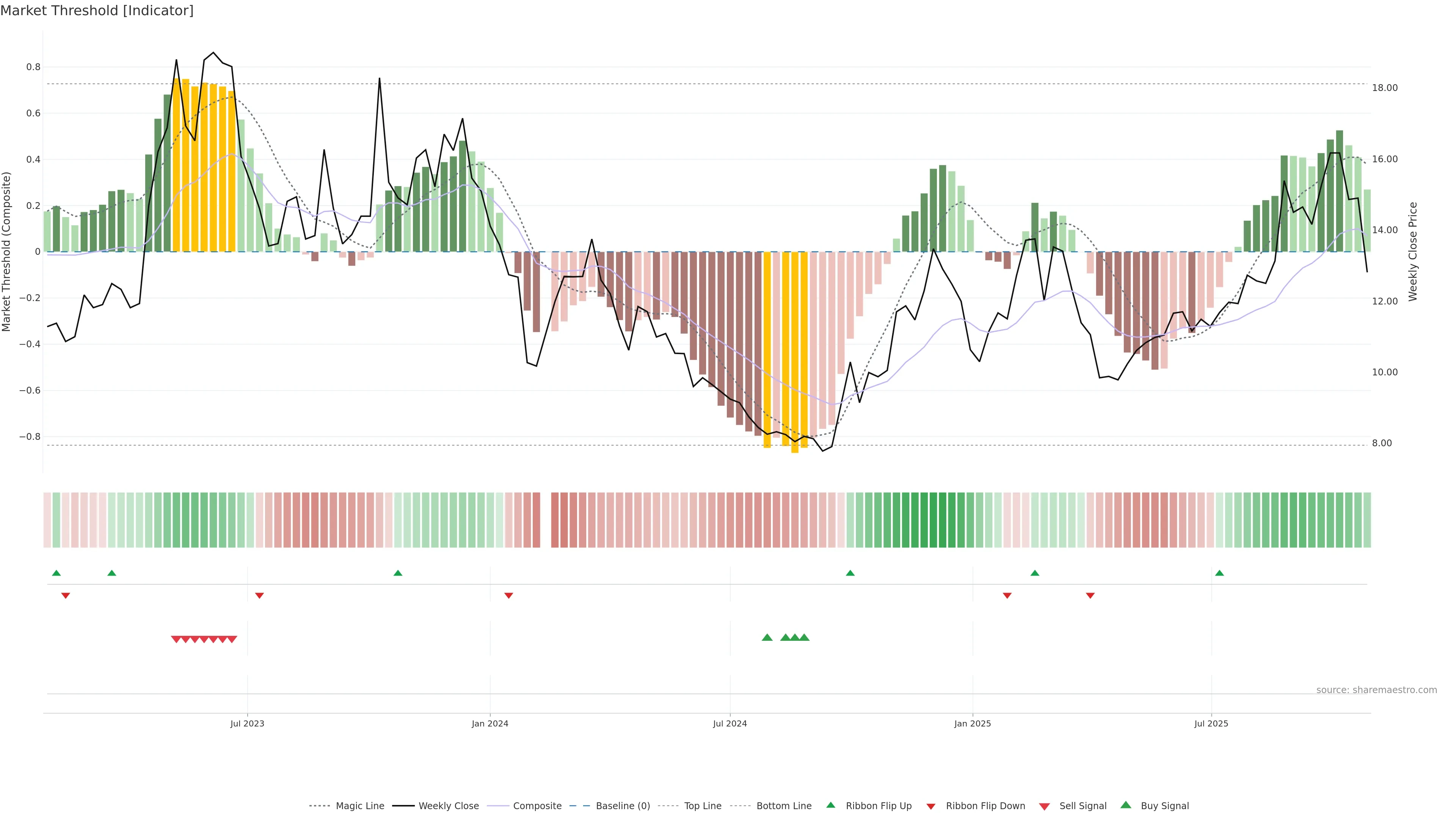Click the Jul 2024 x-axis label
The height and width of the screenshot is (819, 1456).
(x=730, y=723)
